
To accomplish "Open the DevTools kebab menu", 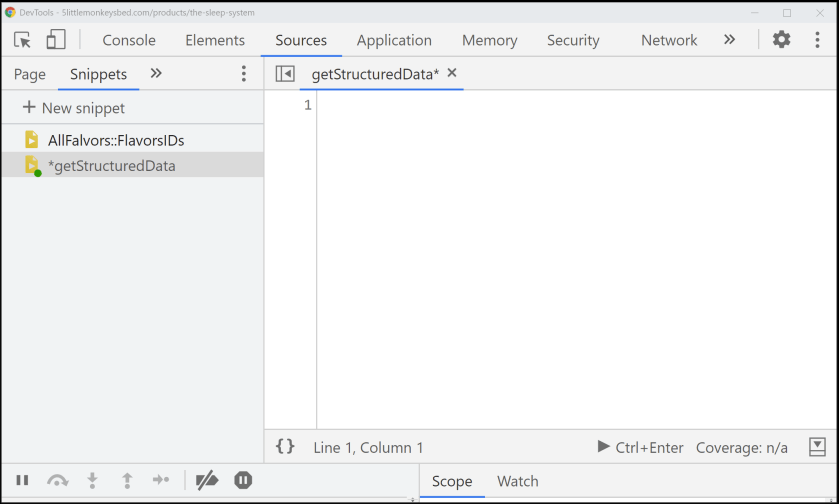I will (x=817, y=40).
